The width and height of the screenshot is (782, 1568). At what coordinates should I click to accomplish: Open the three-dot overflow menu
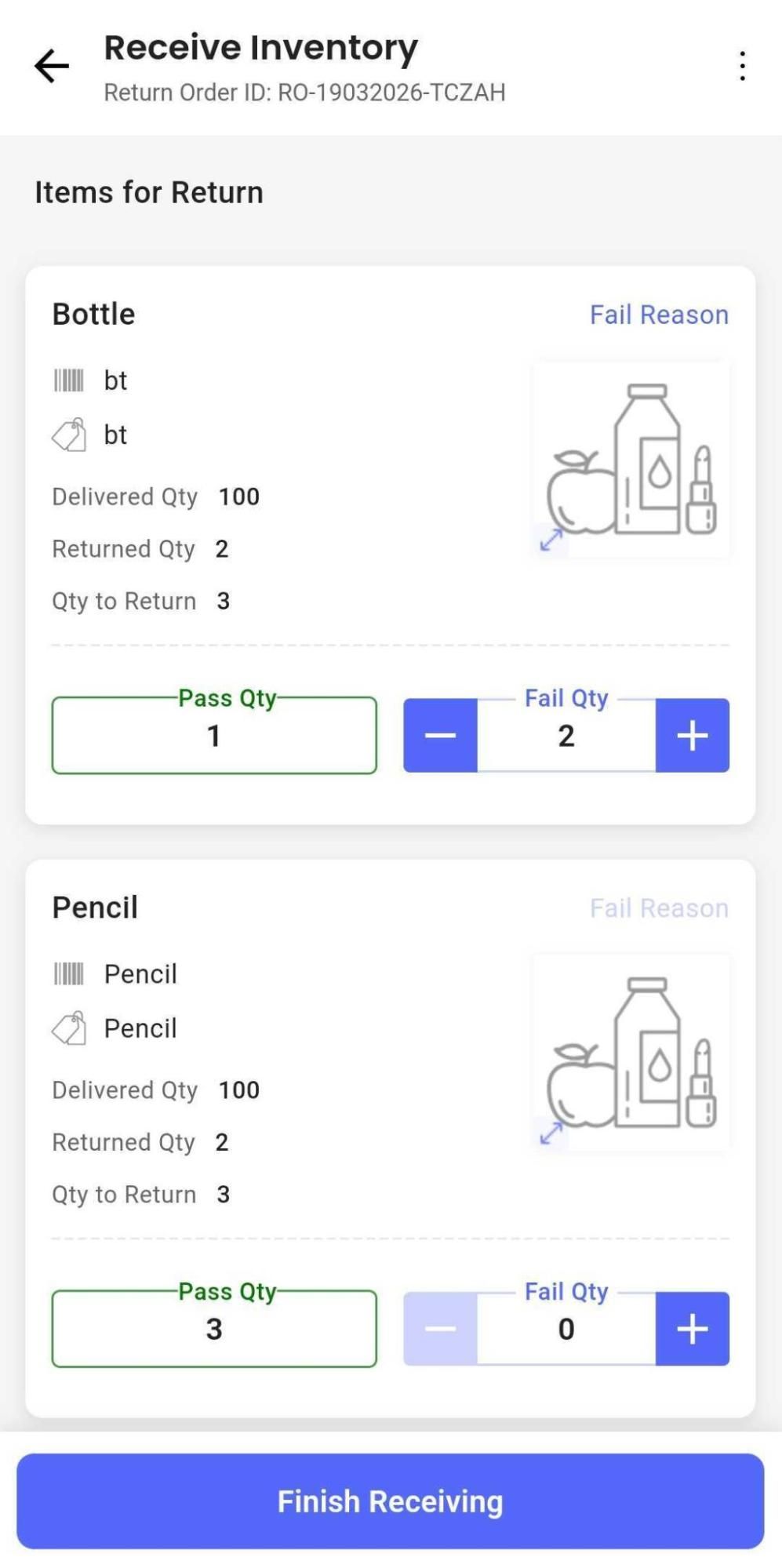(x=741, y=66)
